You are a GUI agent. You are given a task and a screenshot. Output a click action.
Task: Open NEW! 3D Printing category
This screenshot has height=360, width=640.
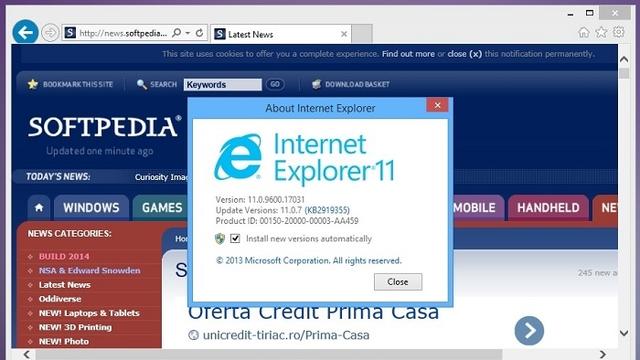(x=75, y=327)
